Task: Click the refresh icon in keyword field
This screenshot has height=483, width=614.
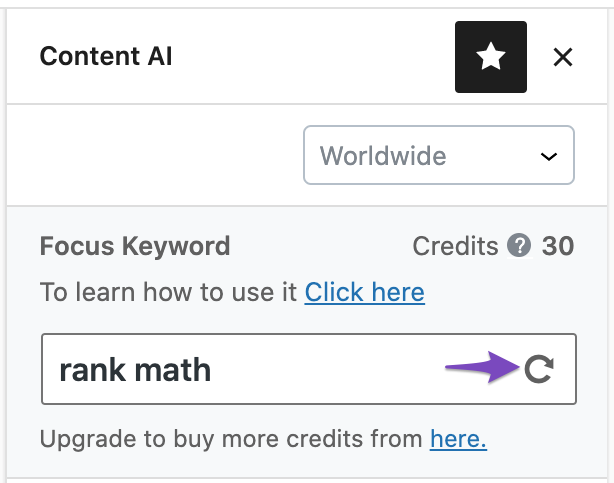Action: (539, 369)
